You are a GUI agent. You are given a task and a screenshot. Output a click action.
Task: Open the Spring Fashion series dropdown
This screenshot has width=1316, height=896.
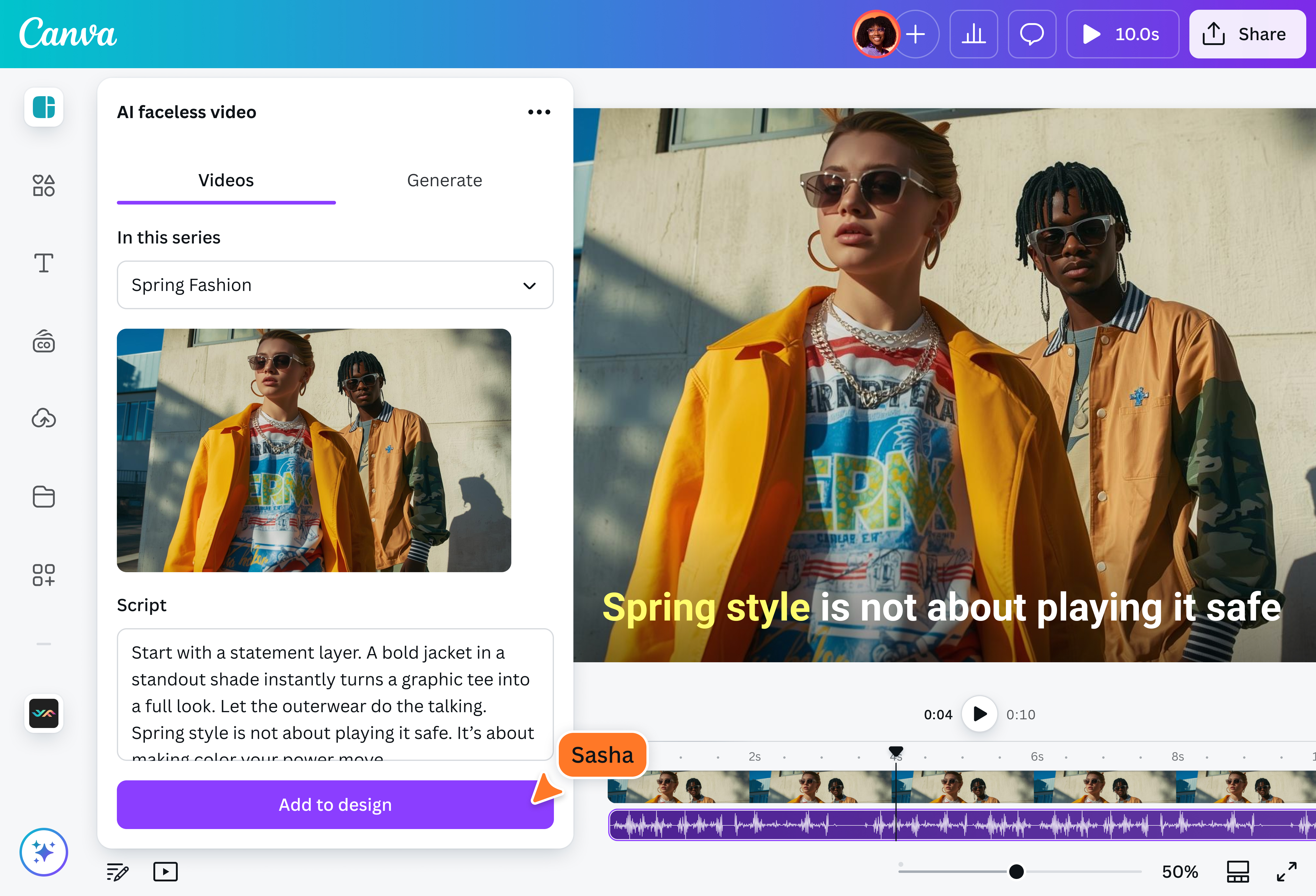tap(335, 285)
